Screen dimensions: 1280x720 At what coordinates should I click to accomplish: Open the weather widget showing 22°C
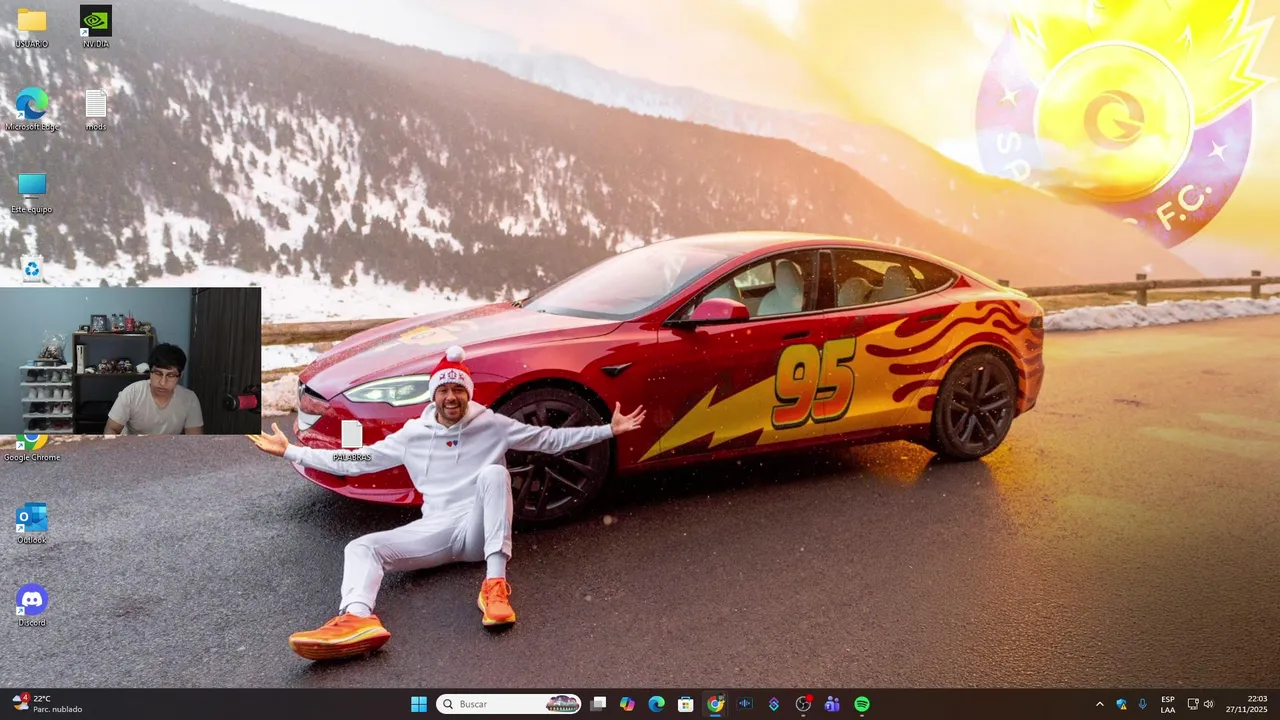pyautogui.click(x=48, y=704)
